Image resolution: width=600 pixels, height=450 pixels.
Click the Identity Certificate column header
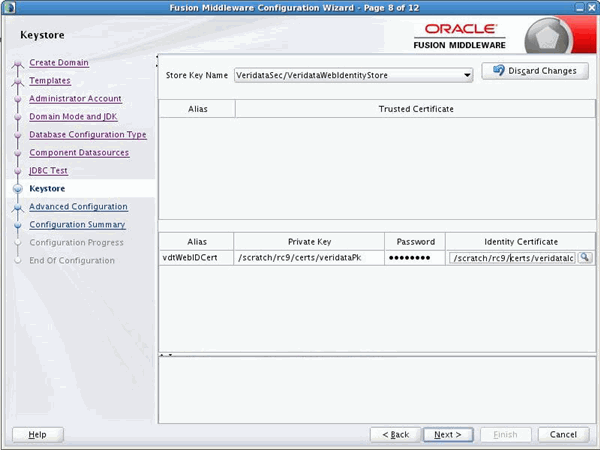[520, 241]
